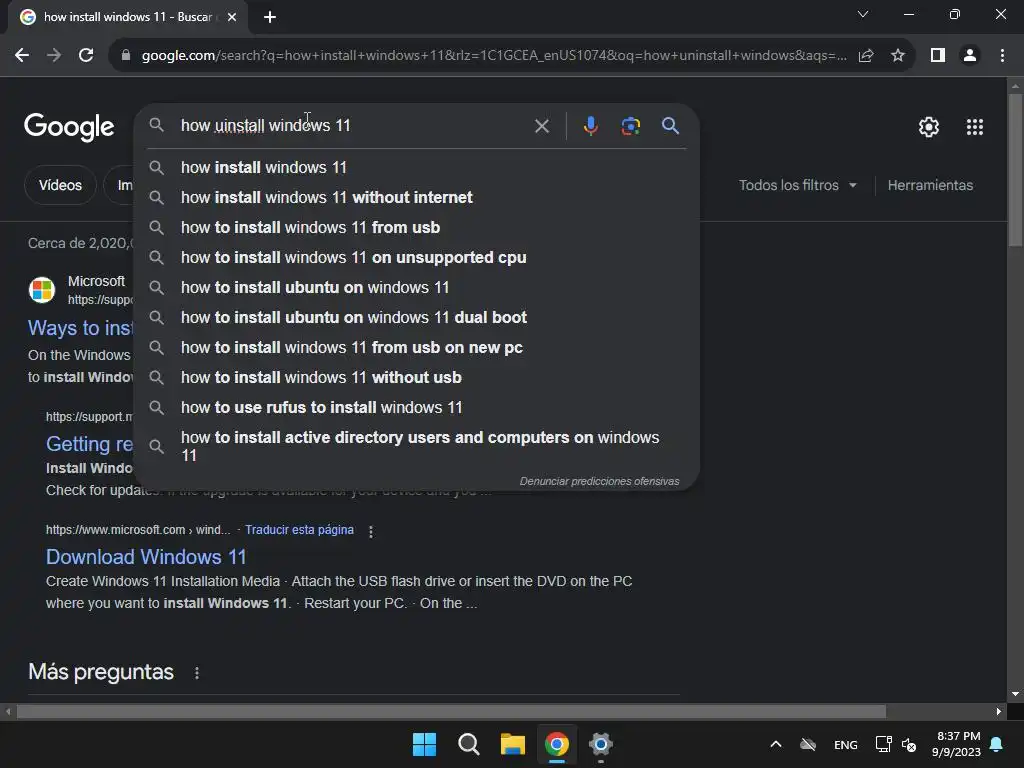Reload the page with the refresh icon
Viewport: 1024px width, 768px height.
tap(86, 56)
